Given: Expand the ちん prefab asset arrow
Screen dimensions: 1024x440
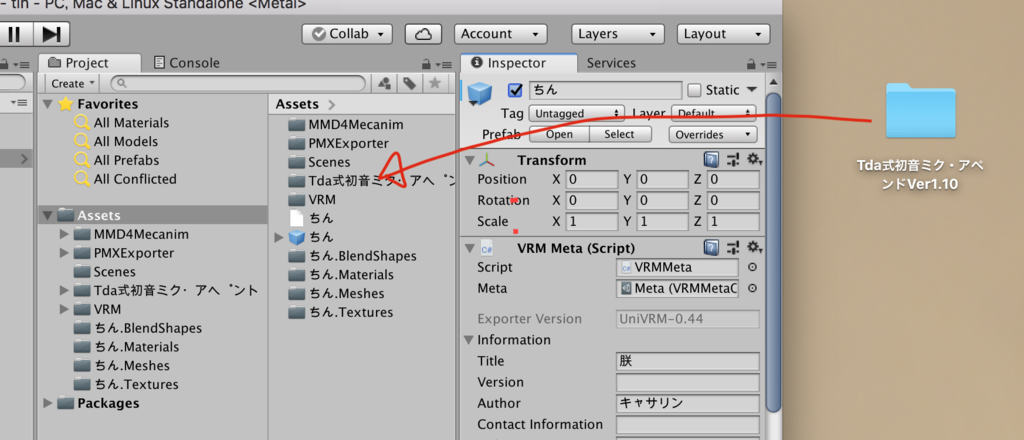Looking at the screenshot, I should point(280,238).
